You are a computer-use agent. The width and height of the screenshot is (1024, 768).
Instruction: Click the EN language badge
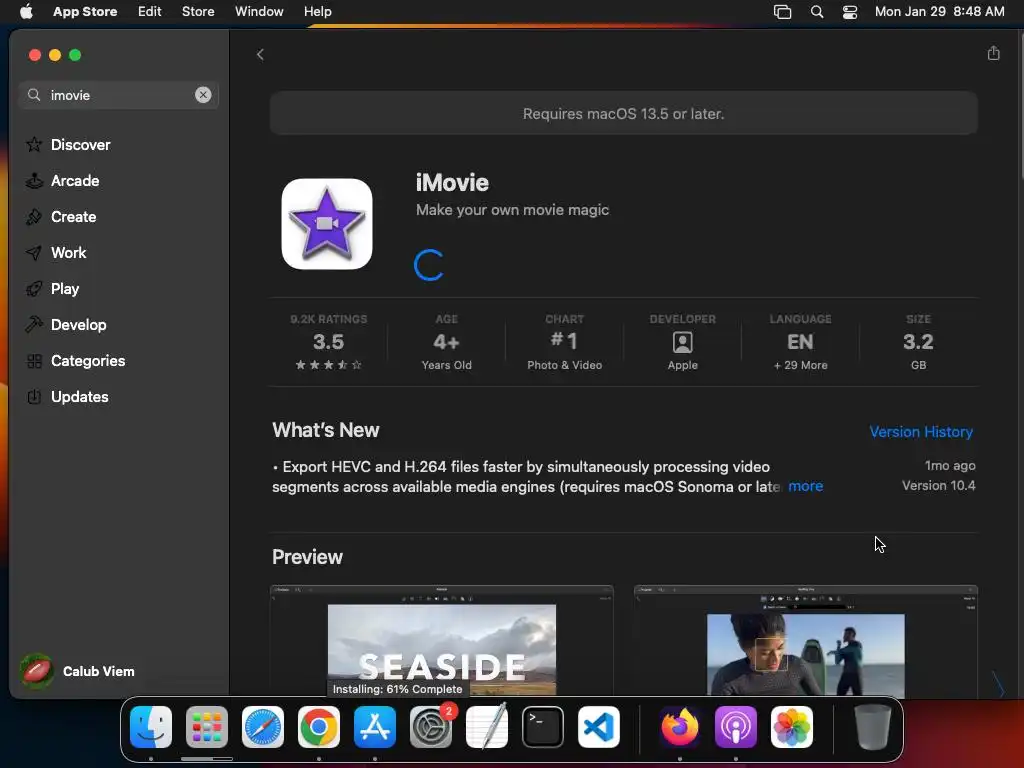[x=800, y=342]
